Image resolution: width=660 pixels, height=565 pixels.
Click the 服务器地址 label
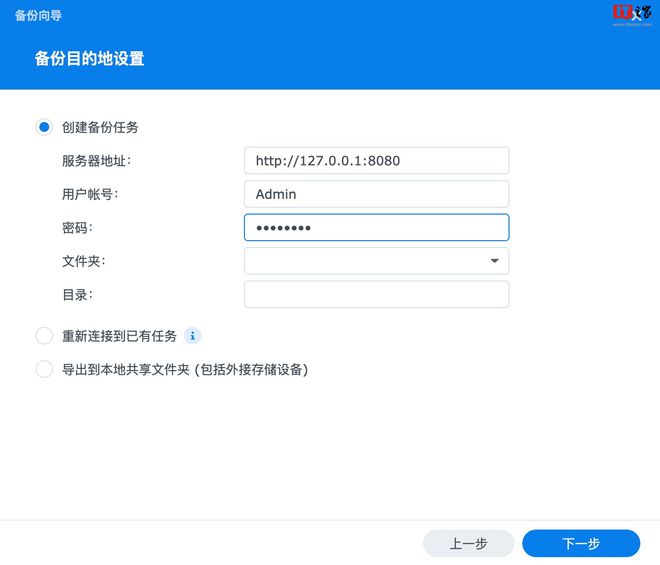(x=96, y=161)
